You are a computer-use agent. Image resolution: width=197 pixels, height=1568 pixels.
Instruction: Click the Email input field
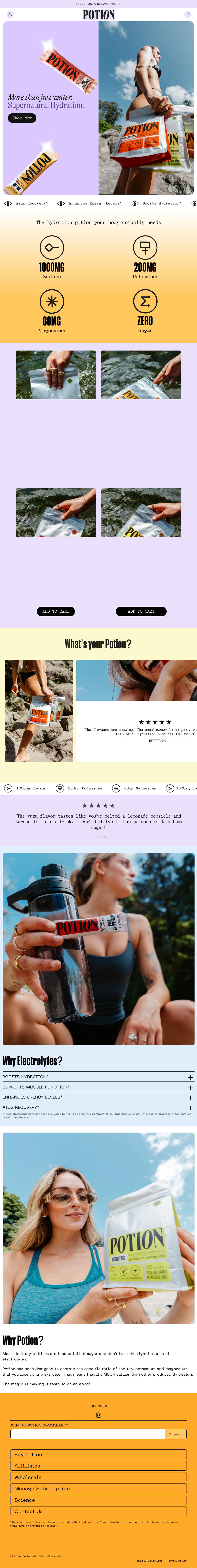click(x=88, y=1434)
